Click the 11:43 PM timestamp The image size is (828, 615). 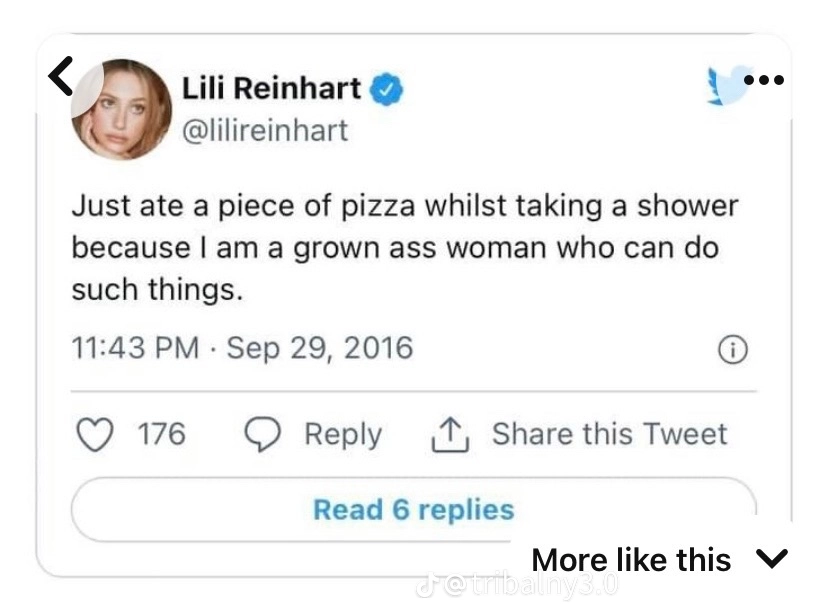(x=134, y=348)
